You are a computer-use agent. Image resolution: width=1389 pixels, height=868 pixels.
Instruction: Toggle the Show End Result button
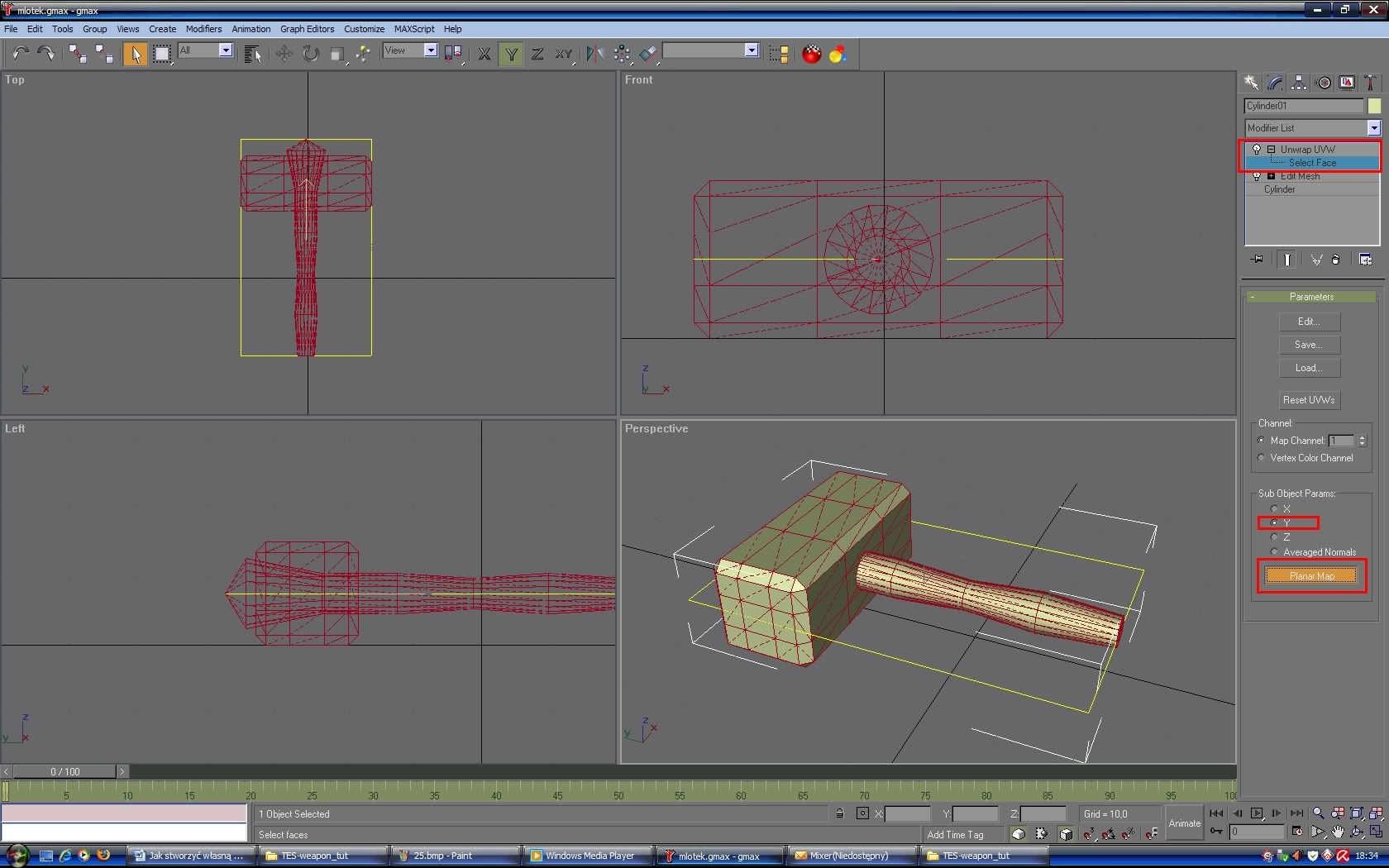(1286, 260)
